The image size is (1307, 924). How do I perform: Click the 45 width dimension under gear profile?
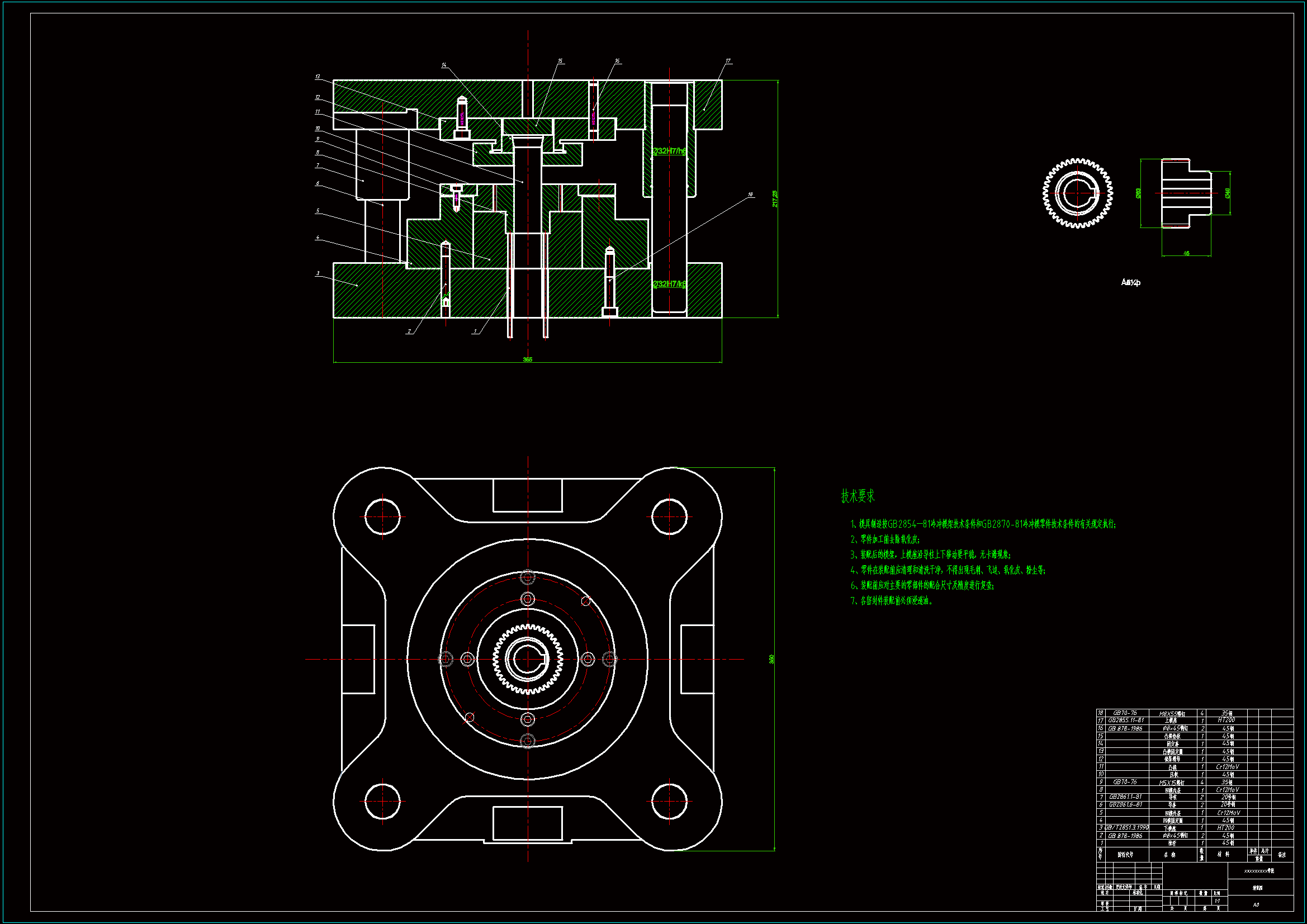tap(1186, 253)
